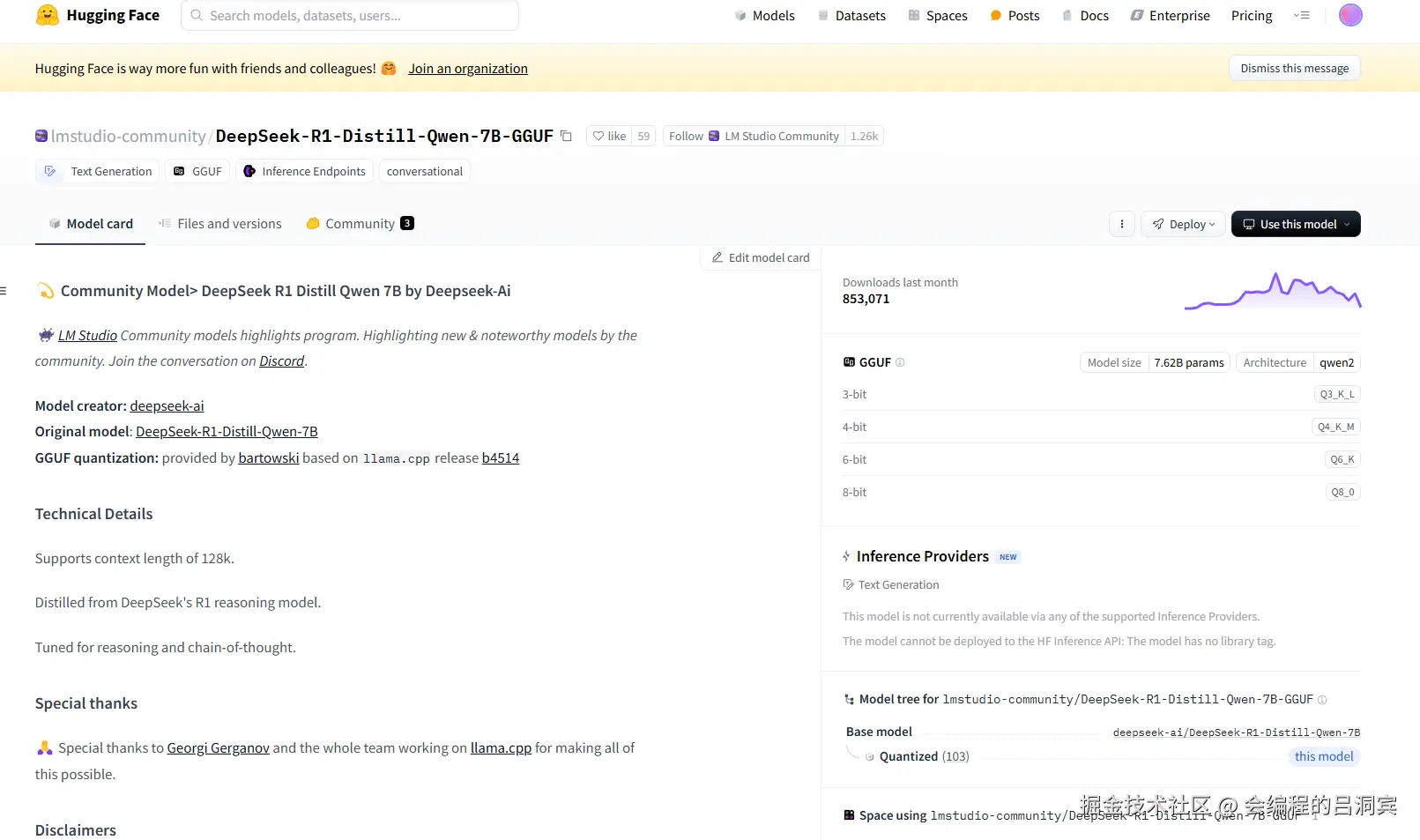The width and height of the screenshot is (1420, 840).
Task: Copy model name with the copy icon
Action: (567, 136)
